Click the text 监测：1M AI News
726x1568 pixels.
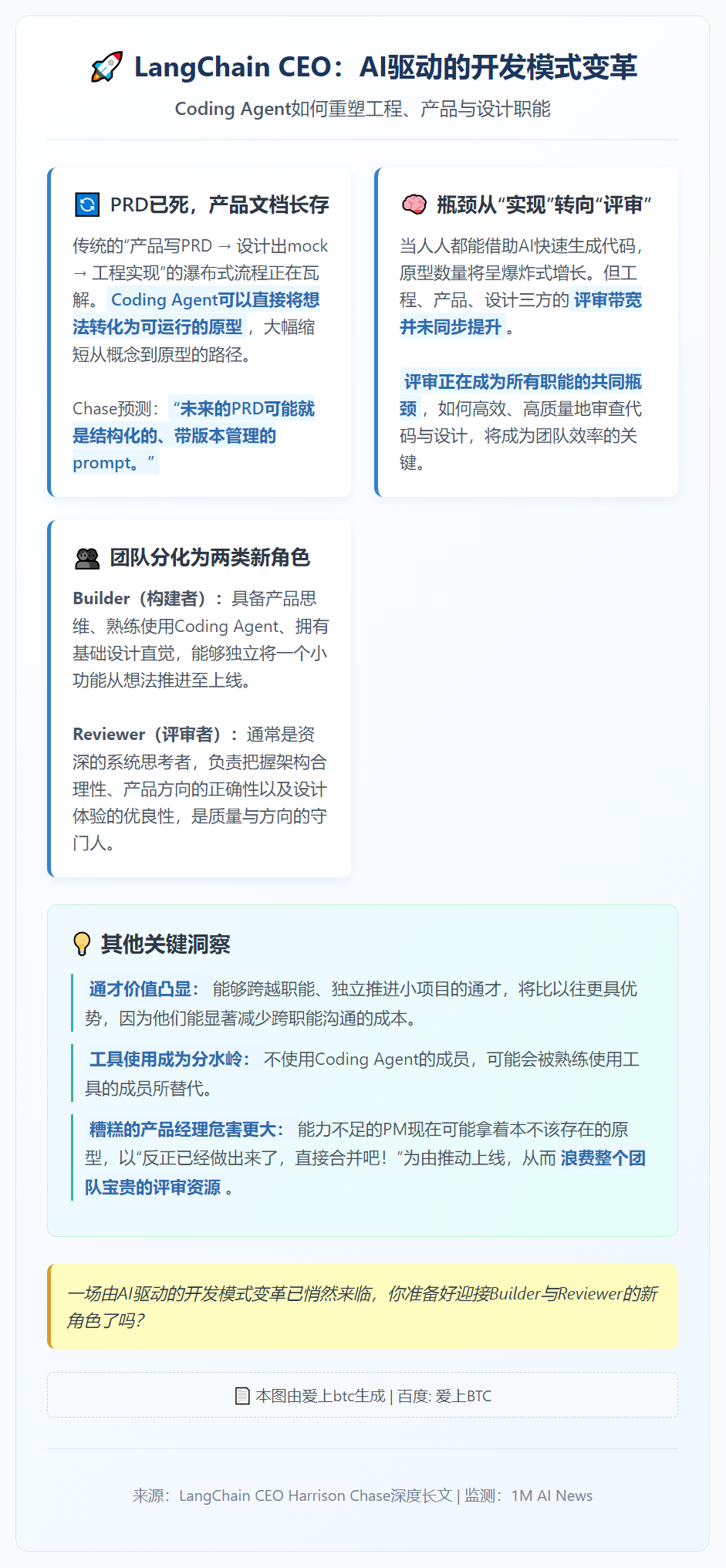tap(528, 1495)
